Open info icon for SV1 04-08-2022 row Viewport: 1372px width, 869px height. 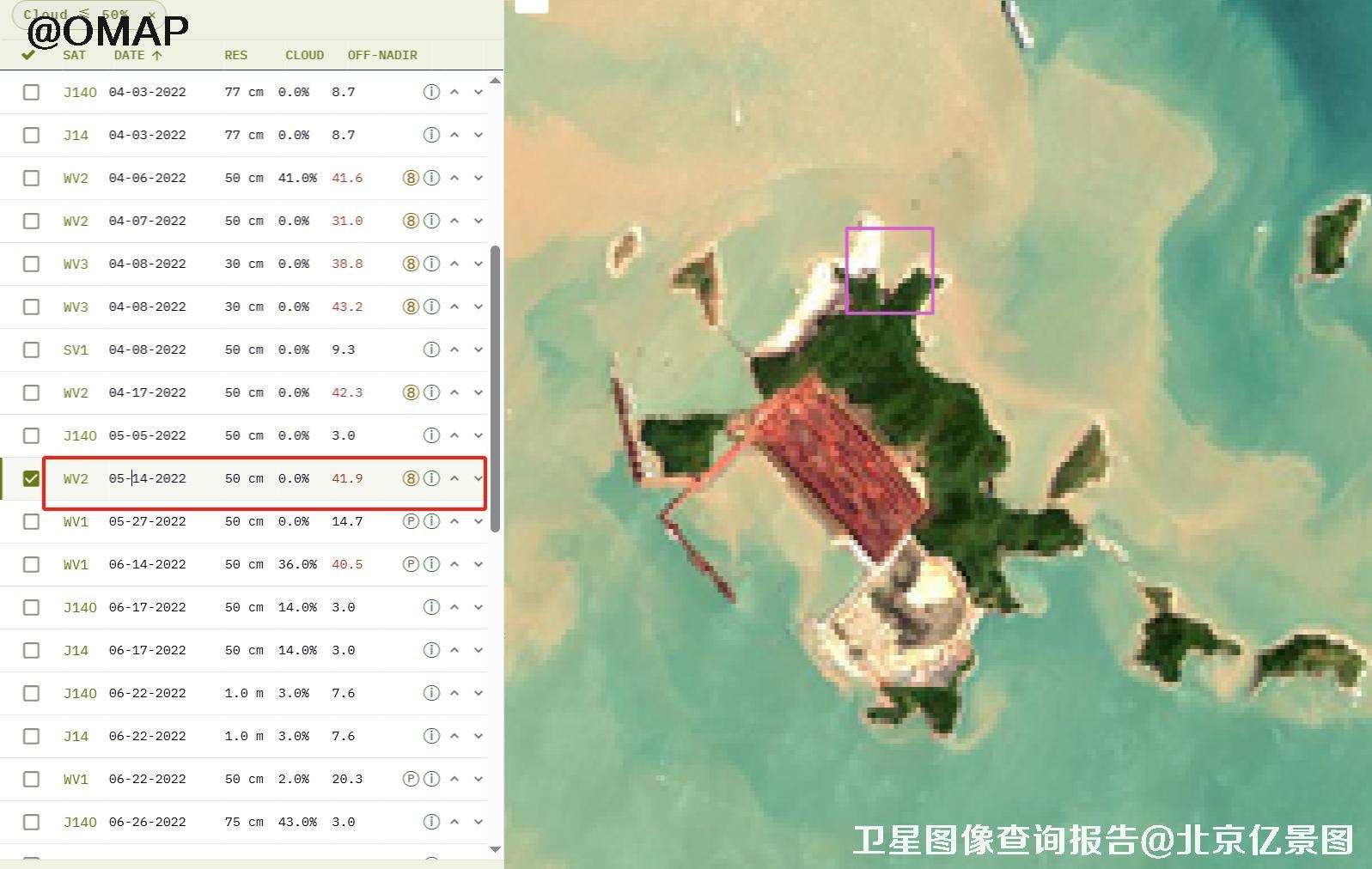[x=431, y=349]
